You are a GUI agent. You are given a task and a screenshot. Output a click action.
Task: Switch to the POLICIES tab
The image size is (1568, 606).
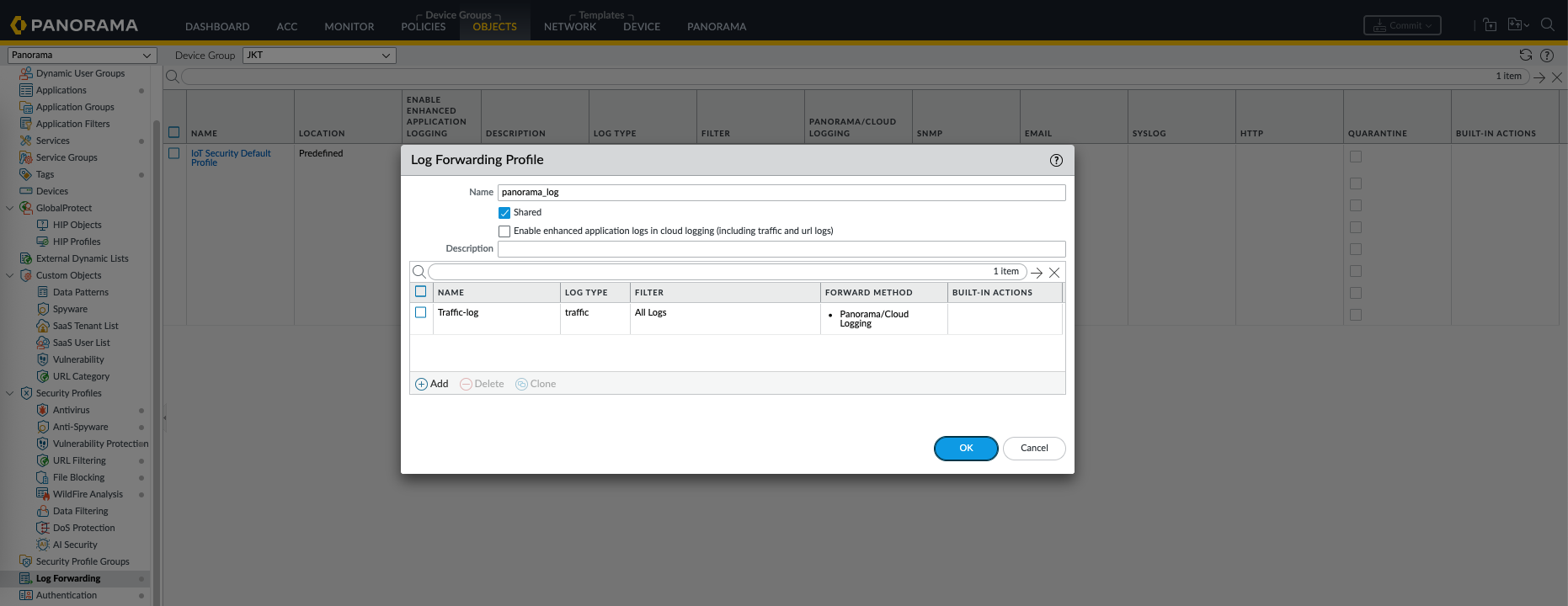(x=423, y=27)
